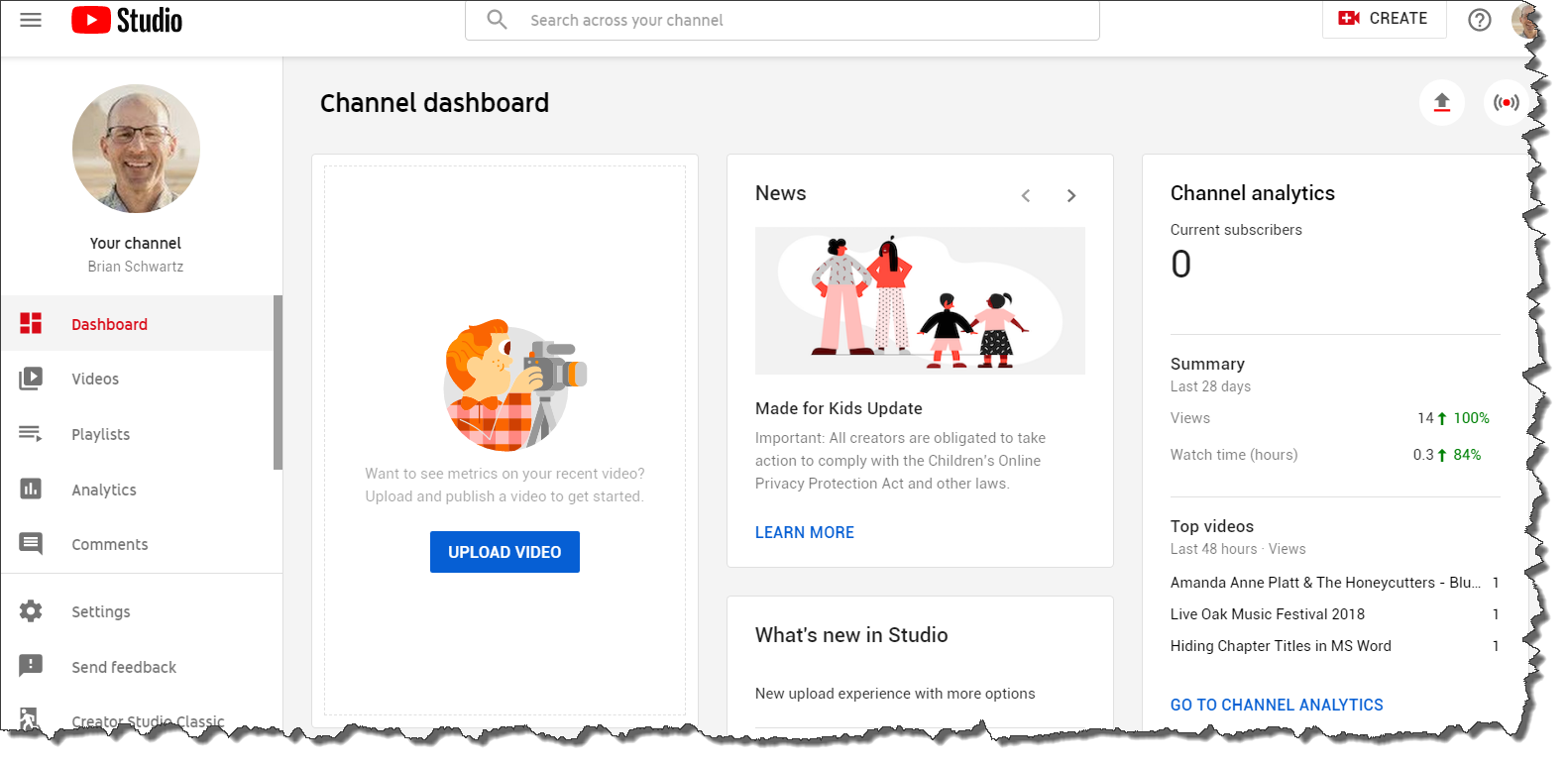Click the upload video arrow icon
1568x765 pixels.
(1442, 102)
